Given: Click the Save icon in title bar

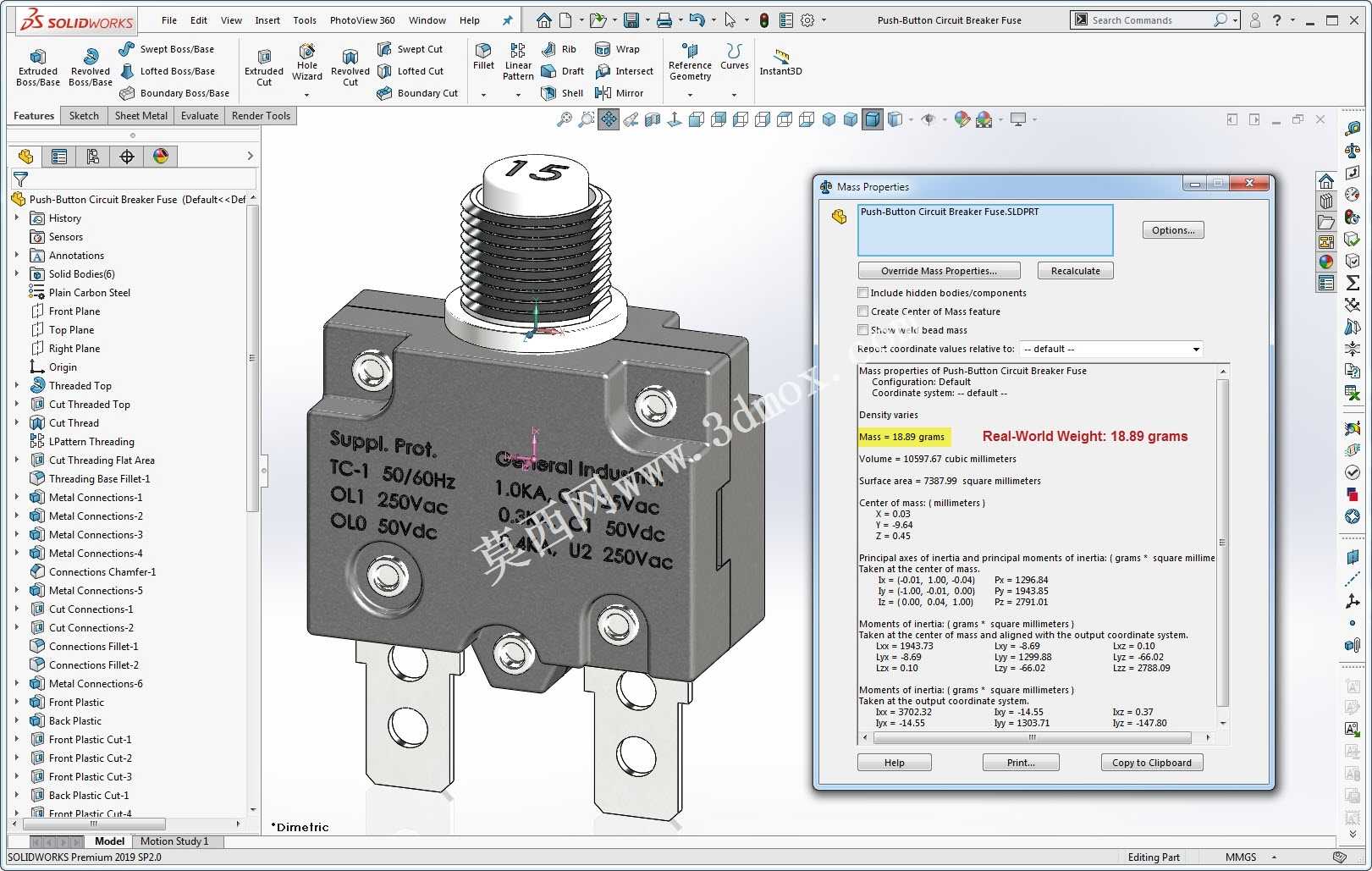Looking at the screenshot, I should (631, 19).
